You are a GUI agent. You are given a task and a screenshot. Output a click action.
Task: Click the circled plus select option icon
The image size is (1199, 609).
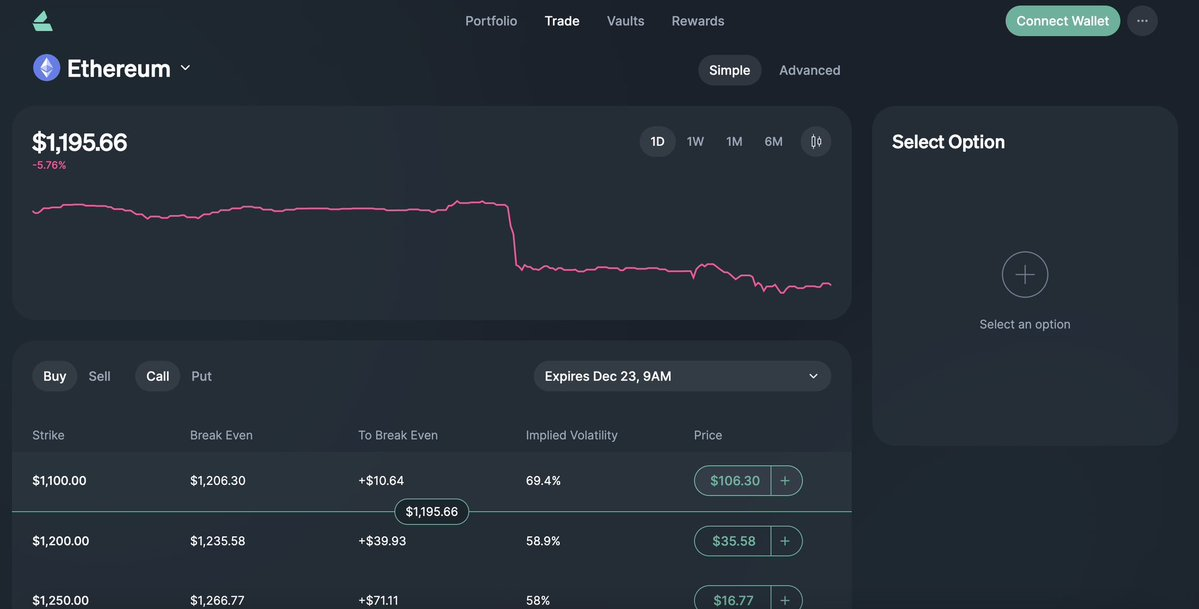tap(1025, 274)
